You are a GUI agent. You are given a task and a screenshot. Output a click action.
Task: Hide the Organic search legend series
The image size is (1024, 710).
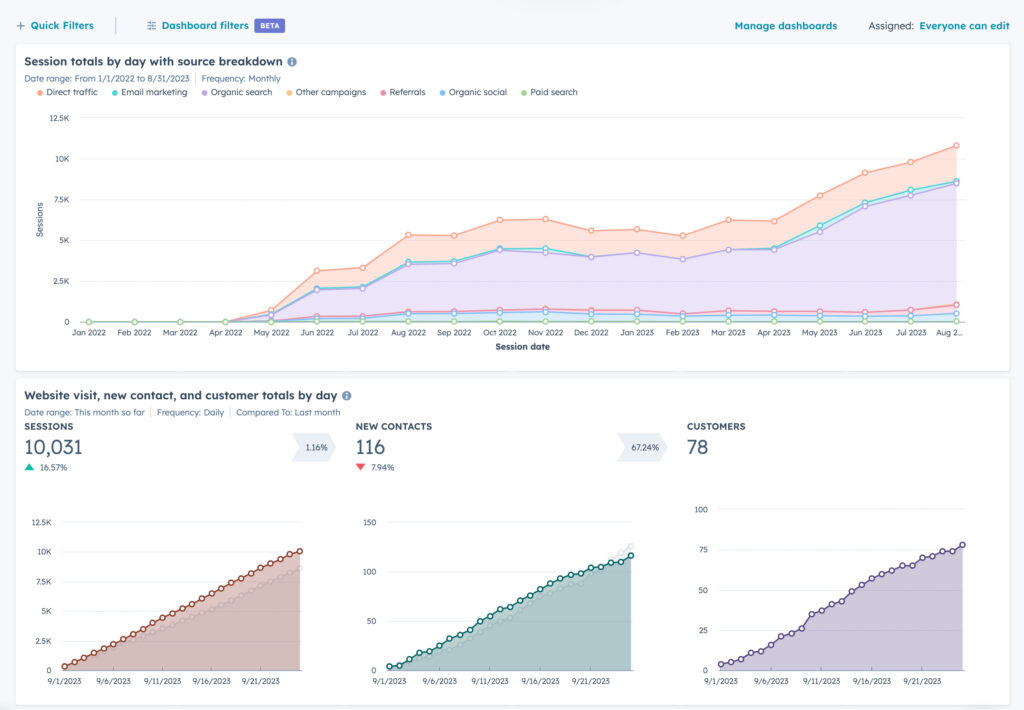pos(241,92)
